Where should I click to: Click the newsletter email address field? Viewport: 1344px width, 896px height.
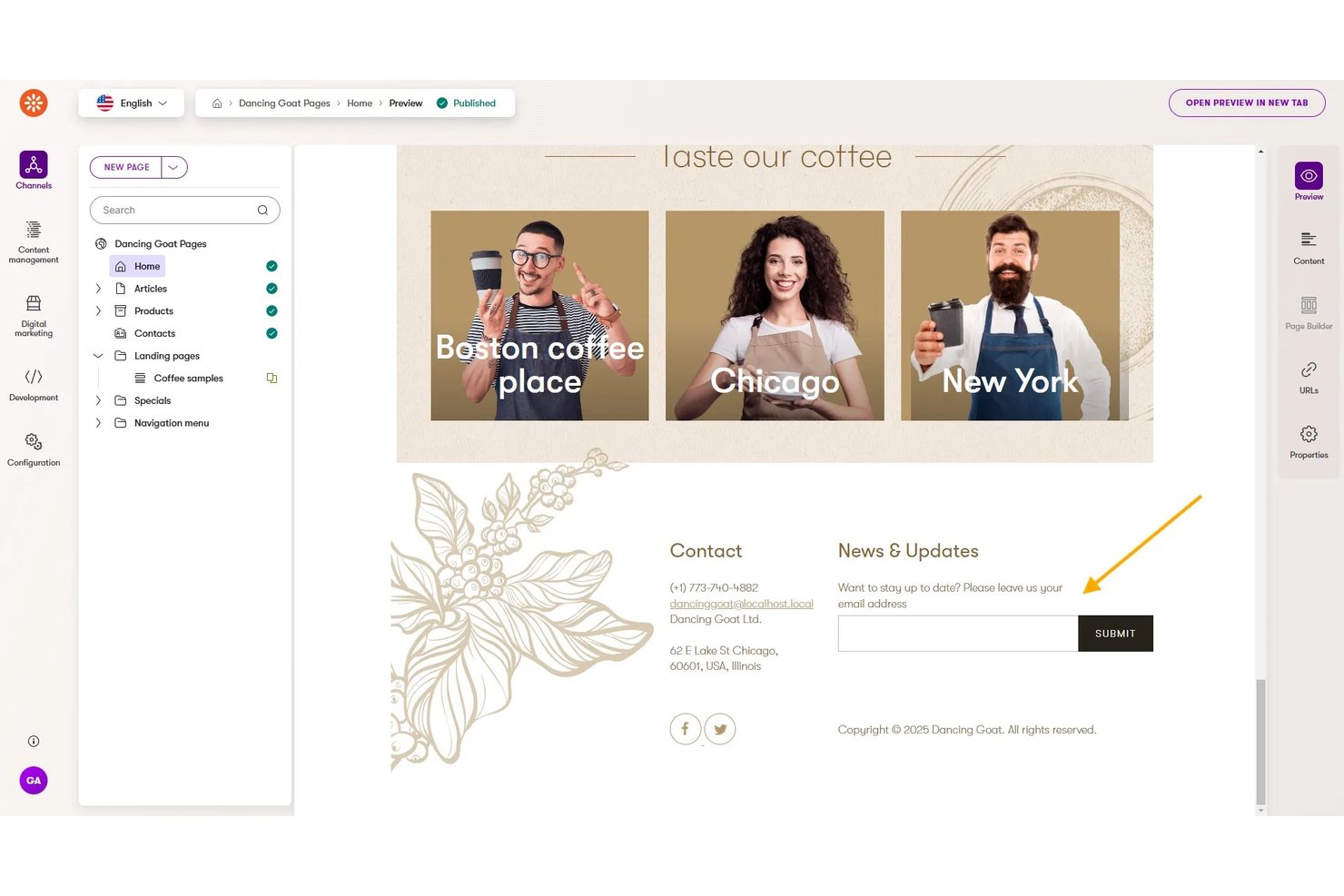coord(958,634)
